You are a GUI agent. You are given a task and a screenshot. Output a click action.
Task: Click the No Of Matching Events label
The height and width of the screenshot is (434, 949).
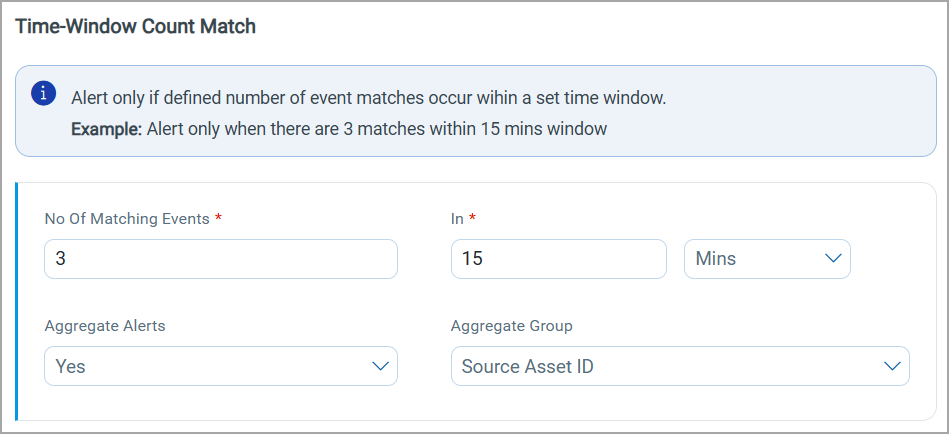click(127, 219)
